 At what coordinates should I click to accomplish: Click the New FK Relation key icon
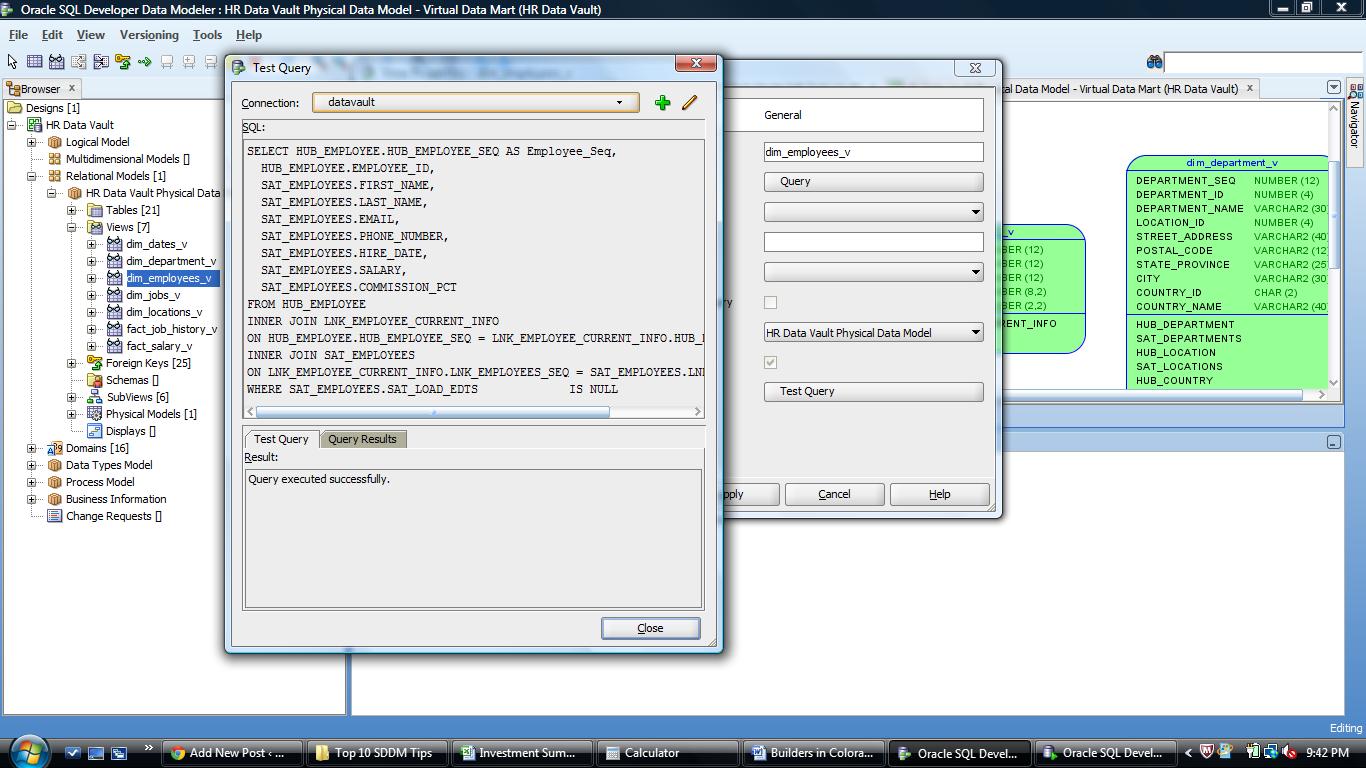click(x=123, y=62)
